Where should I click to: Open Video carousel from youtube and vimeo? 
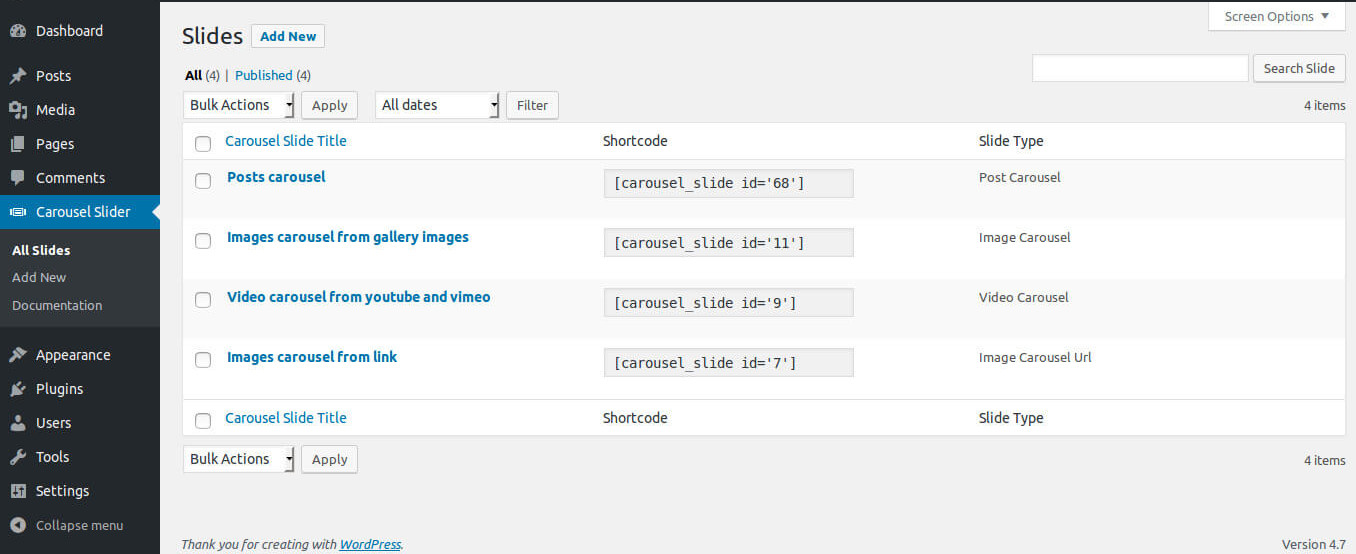tap(359, 297)
